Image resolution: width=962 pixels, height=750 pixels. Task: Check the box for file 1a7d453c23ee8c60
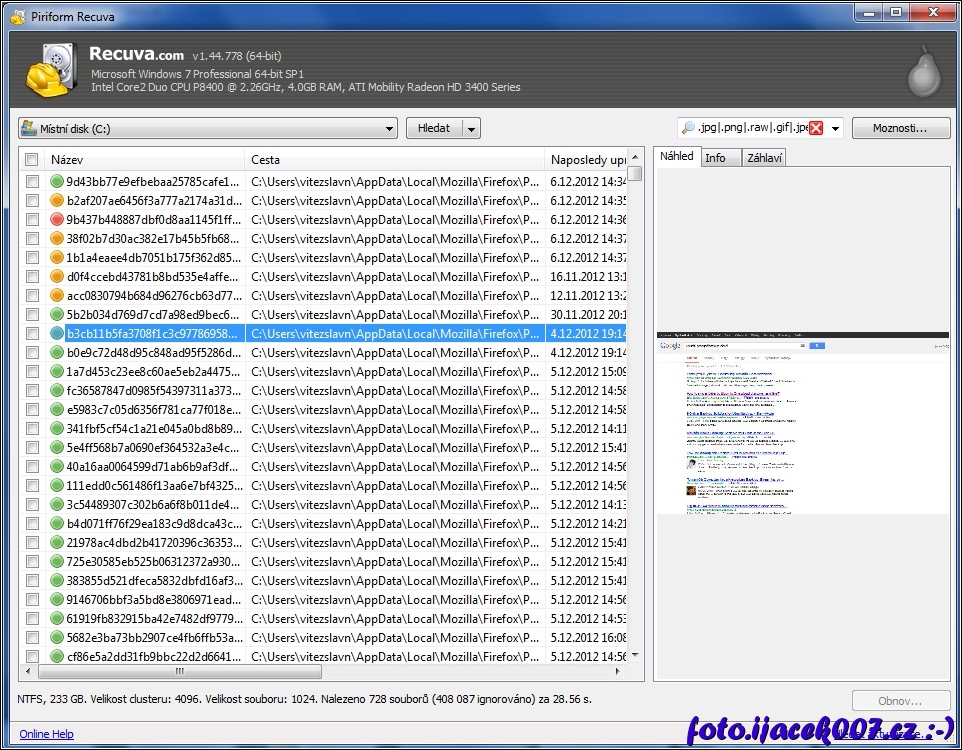click(x=32, y=372)
